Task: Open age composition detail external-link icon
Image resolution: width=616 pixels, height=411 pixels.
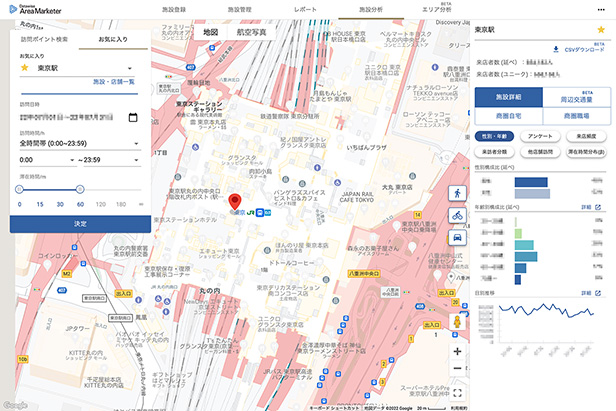Action: (598, 207)
